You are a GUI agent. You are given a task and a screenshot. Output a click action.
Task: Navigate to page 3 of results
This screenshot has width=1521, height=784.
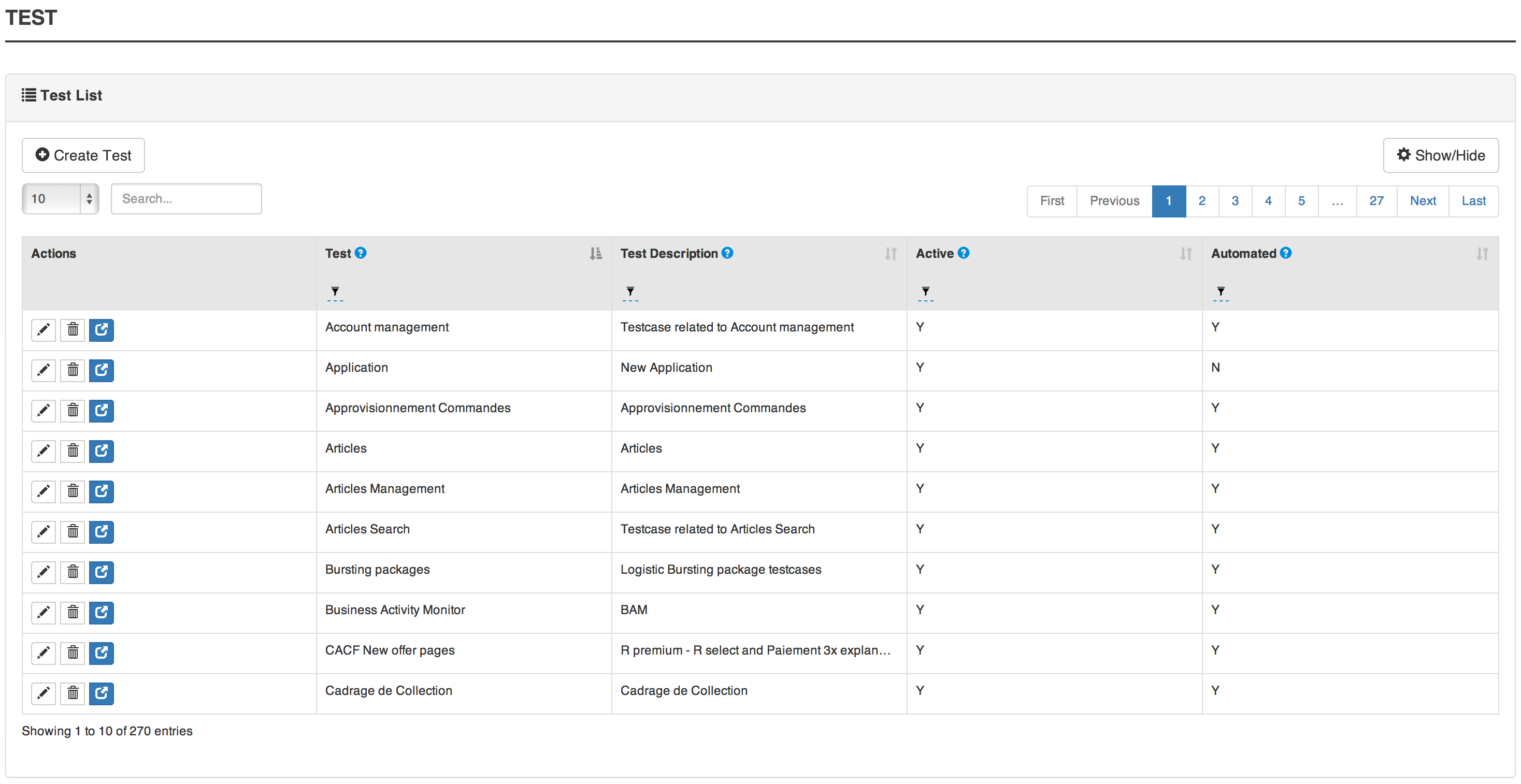(x=1235, y=200)
